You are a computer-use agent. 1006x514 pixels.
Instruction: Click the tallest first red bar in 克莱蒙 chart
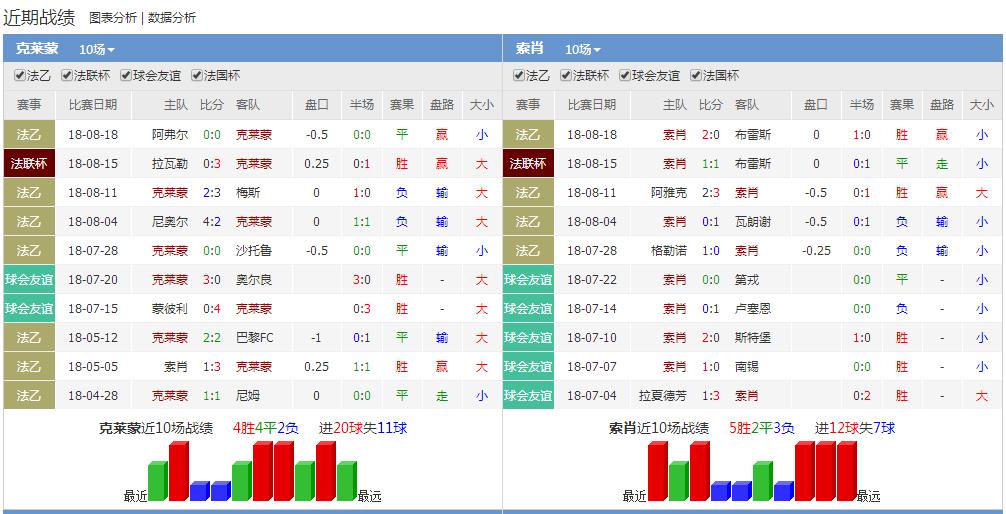coord(178,471)
